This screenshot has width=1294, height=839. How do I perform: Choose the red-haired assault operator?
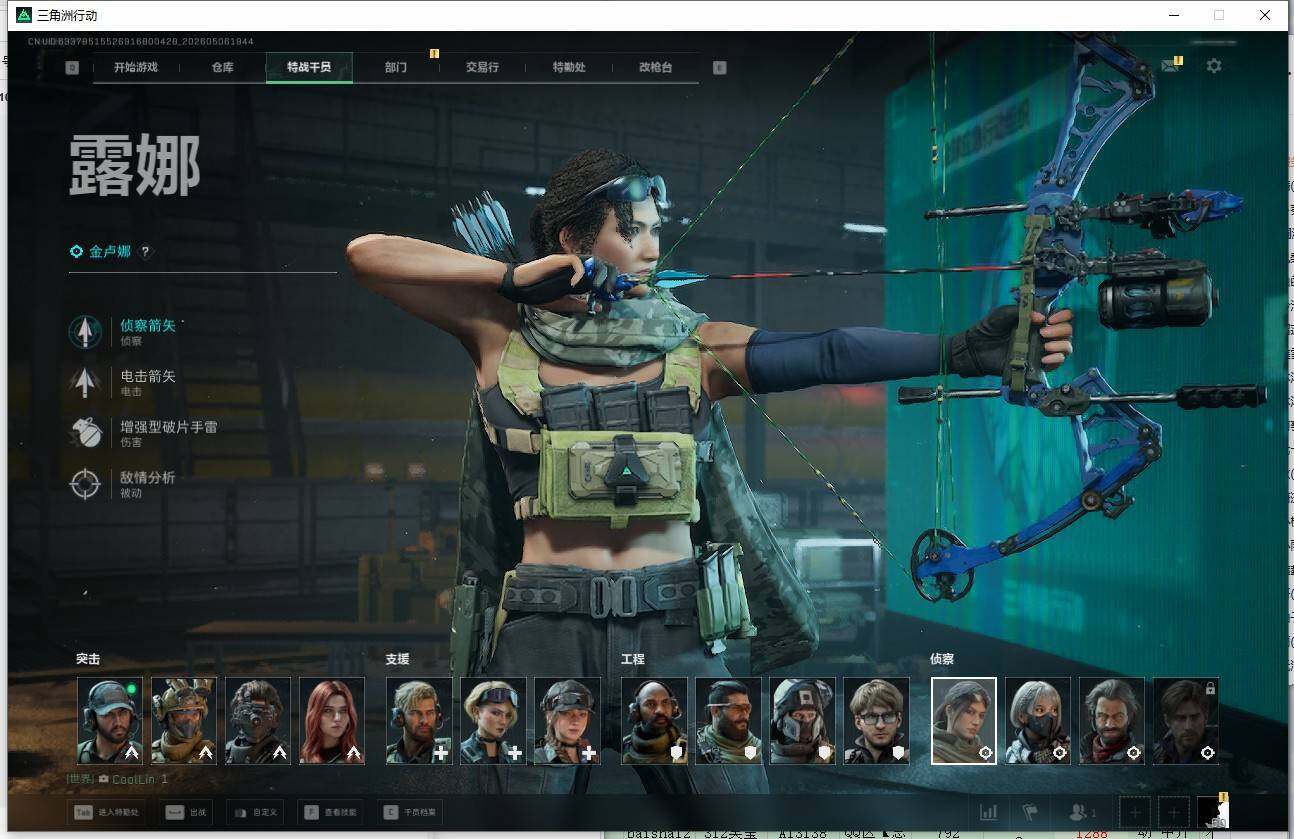coord(332,721)
